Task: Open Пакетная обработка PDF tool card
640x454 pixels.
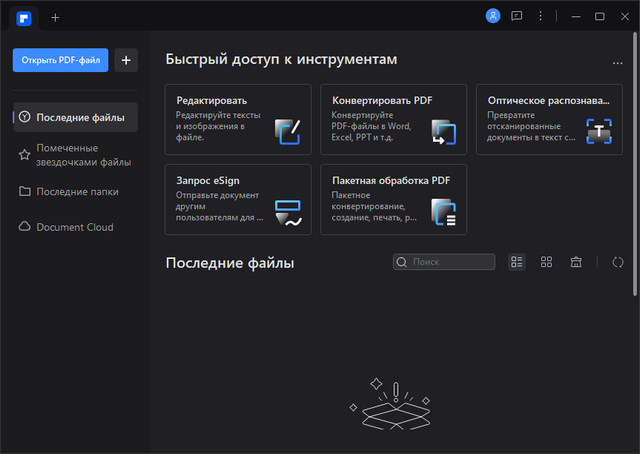Action: tap(393, 199)
